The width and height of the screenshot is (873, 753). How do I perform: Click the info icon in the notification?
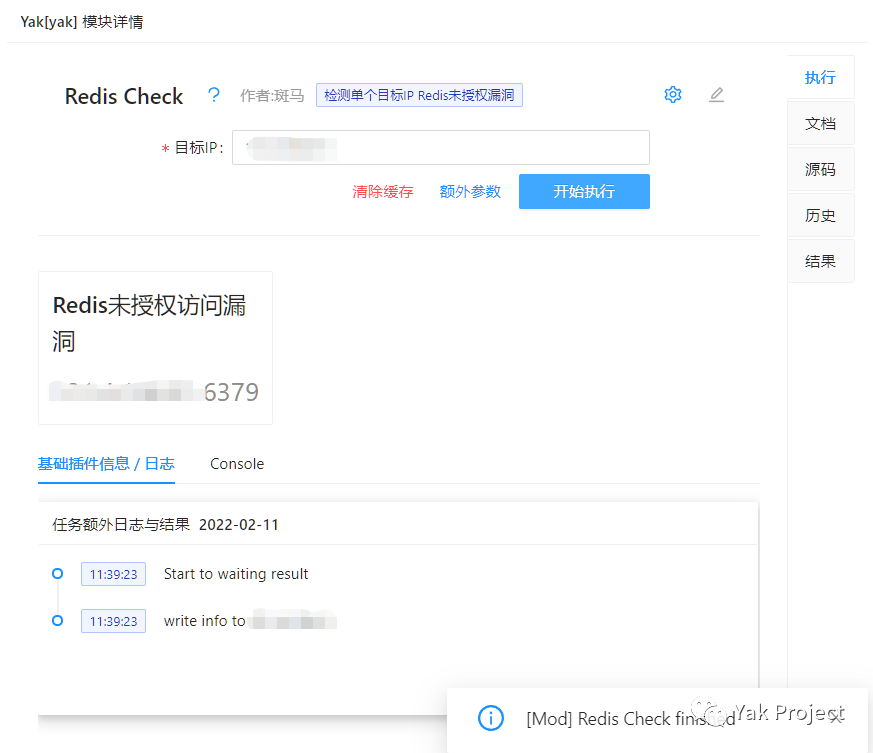[491, 718]
